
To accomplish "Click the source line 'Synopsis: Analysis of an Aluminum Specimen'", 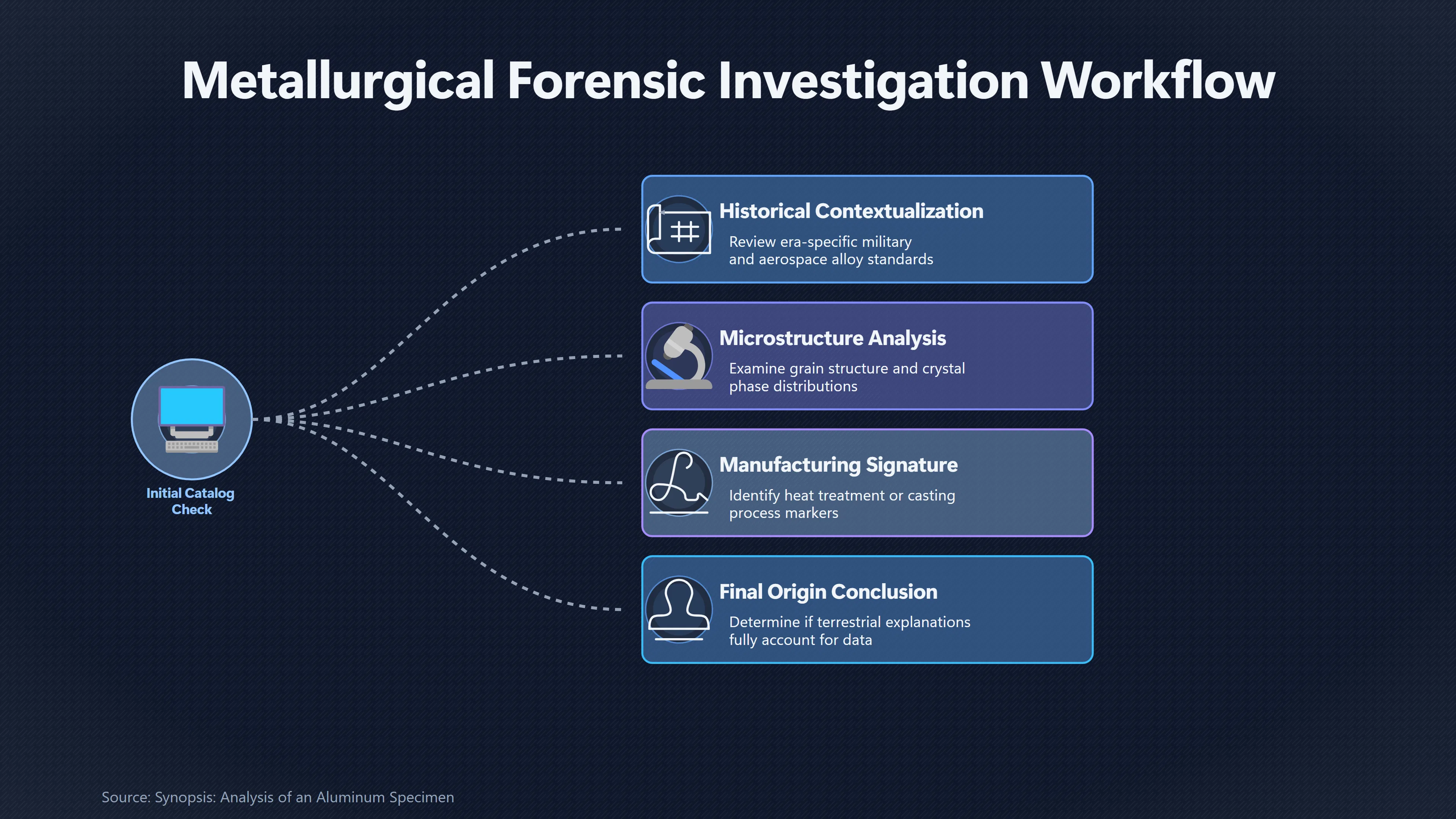I will tap(278, 797).
